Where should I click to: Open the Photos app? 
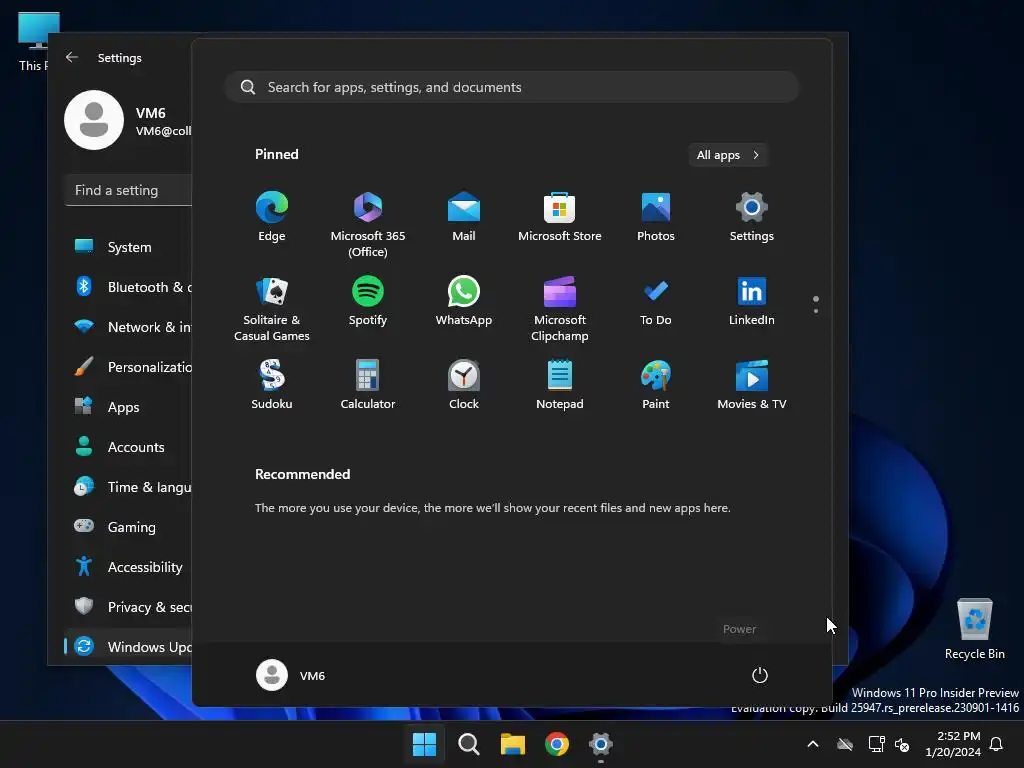coord(656,217)
